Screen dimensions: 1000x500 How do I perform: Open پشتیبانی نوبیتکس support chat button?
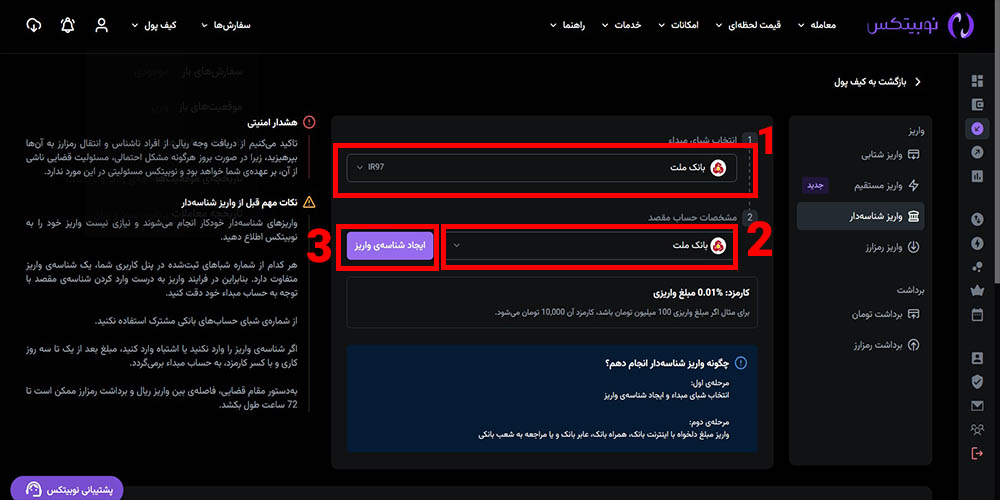pyautogui.click(x=66, y=489)
